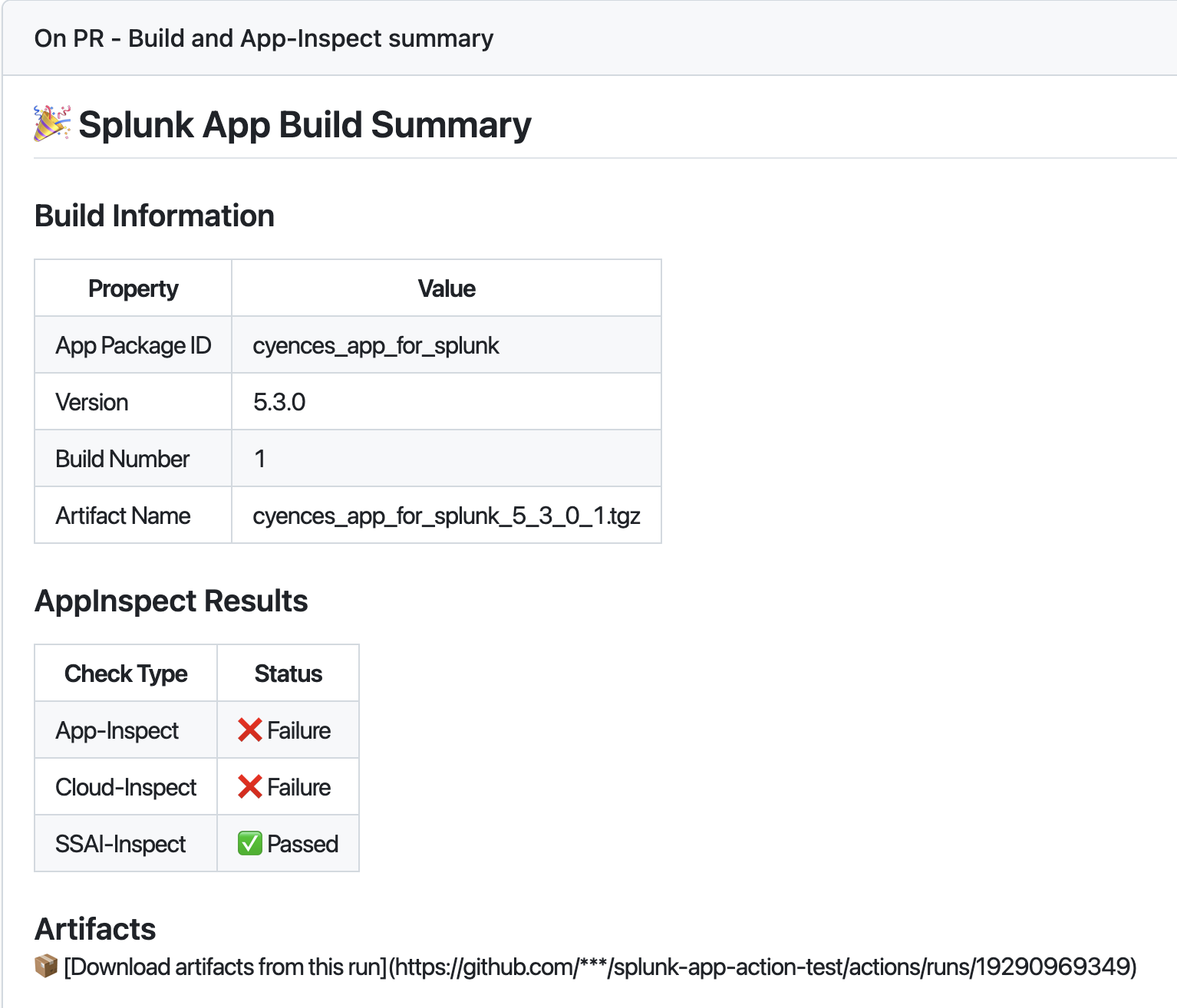Click the Status column header
This screenshot has height=1008, width=1177.
(288, 674)
